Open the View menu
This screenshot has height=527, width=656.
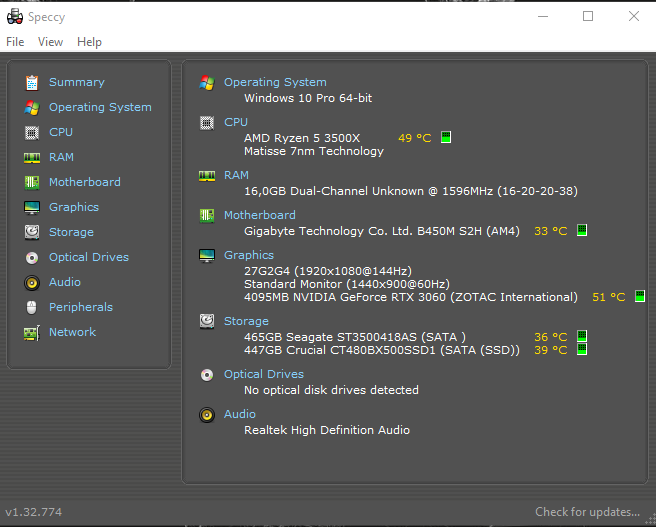click(50, 42)
